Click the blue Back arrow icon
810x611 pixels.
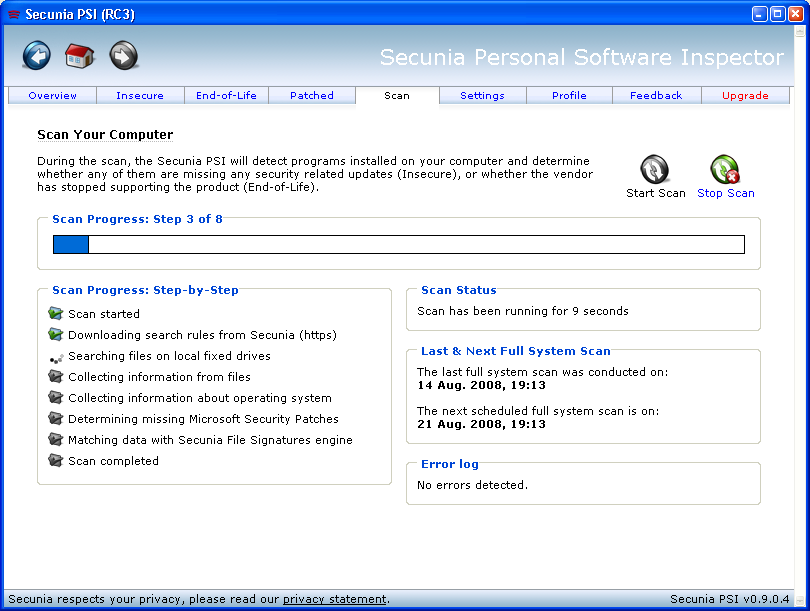[x=37, y=56]
